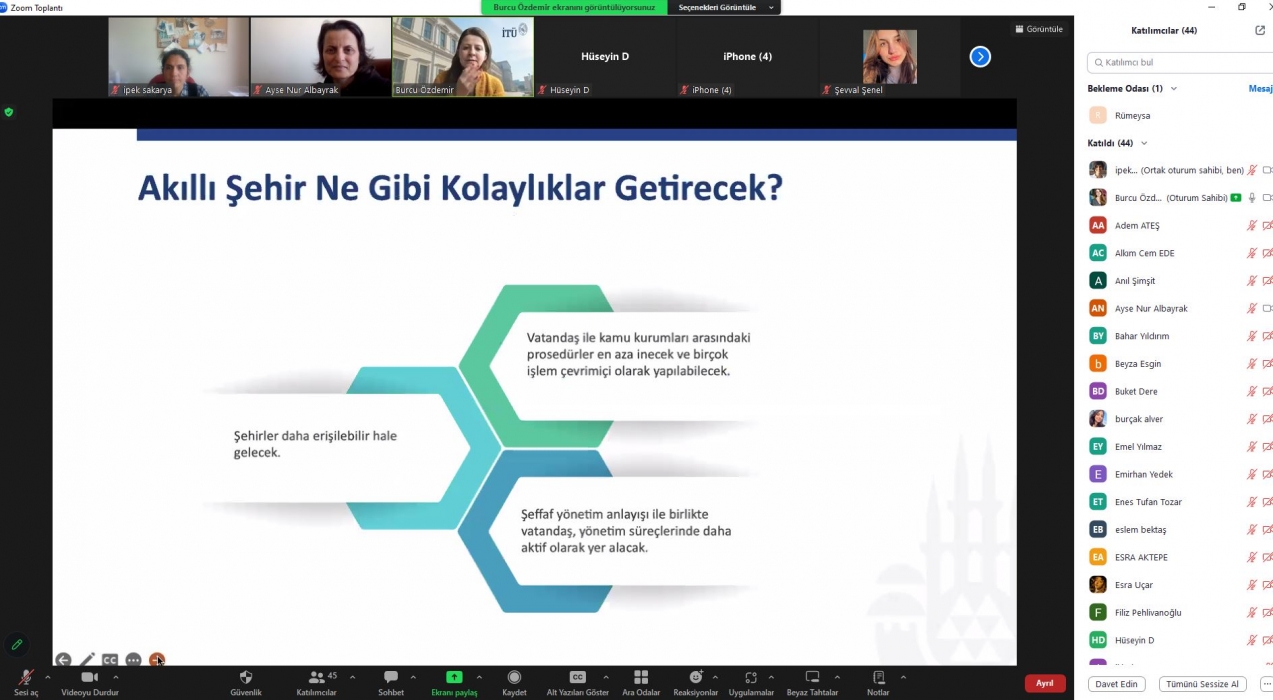The width and height of the screenshot is (1273, 700).
Task: Toggle camera with Videoyu Durdur
Action: [89, 678]
